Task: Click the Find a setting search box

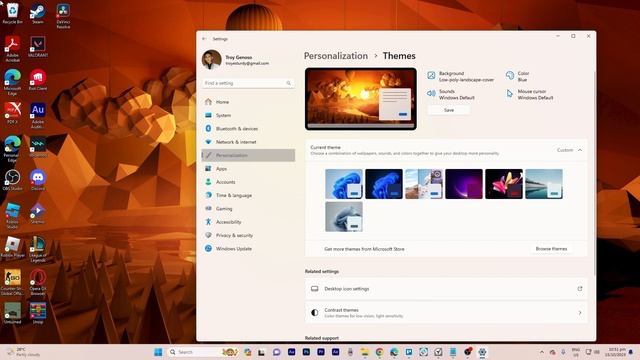Action: (x=248, y=83)
